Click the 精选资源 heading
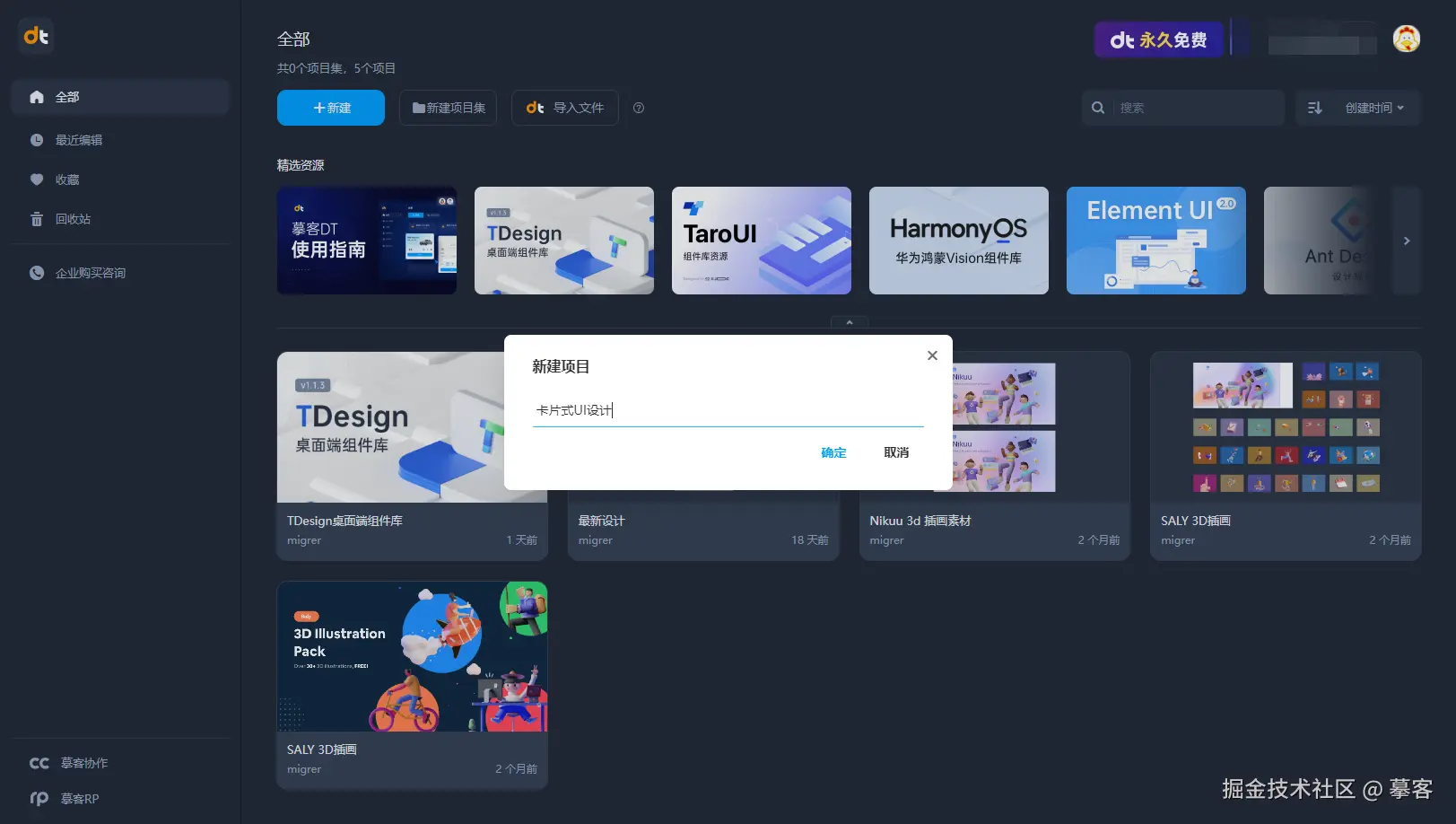 tap(301, 165)
